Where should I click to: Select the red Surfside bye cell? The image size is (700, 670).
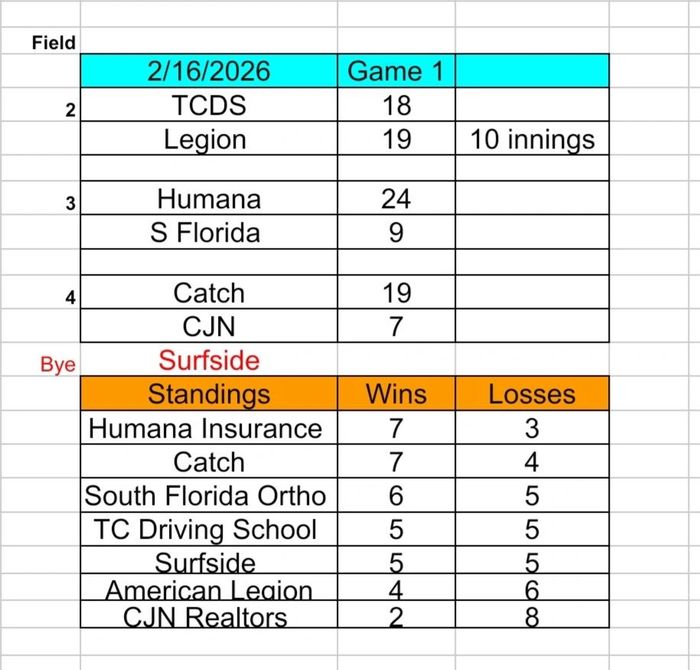point(208,360)
